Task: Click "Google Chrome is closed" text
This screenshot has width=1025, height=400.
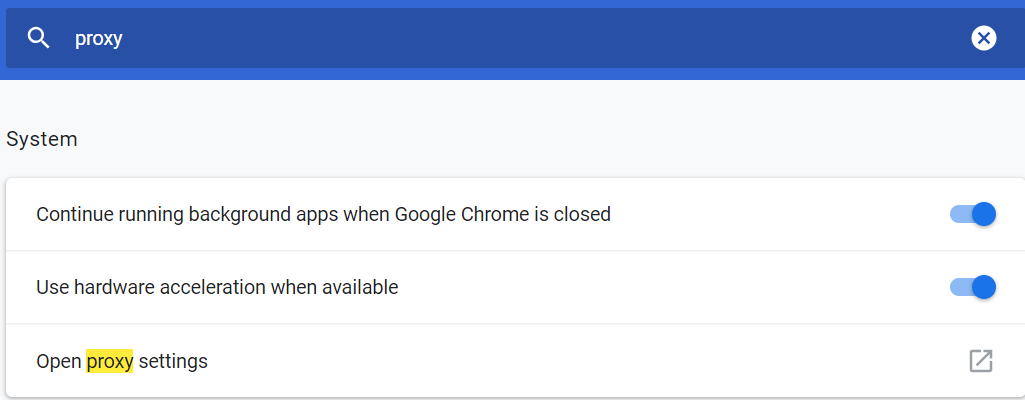Action: tap(502, 214)
